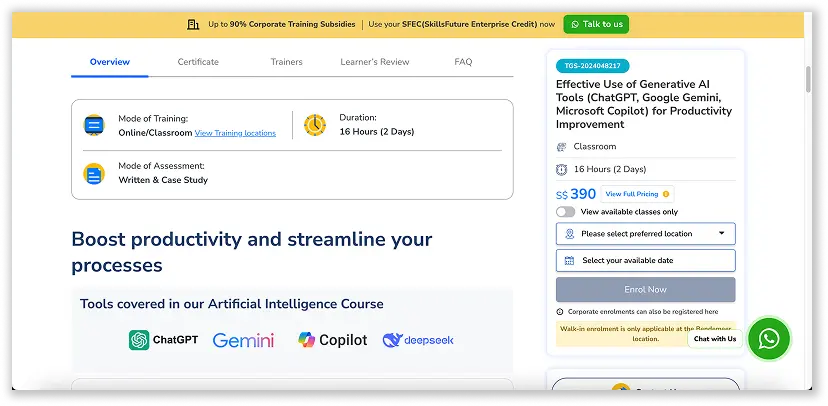828x406 pixels.
Task: Click Tools covered in our Artificial Intelligence Course
Action: (232, 304)
